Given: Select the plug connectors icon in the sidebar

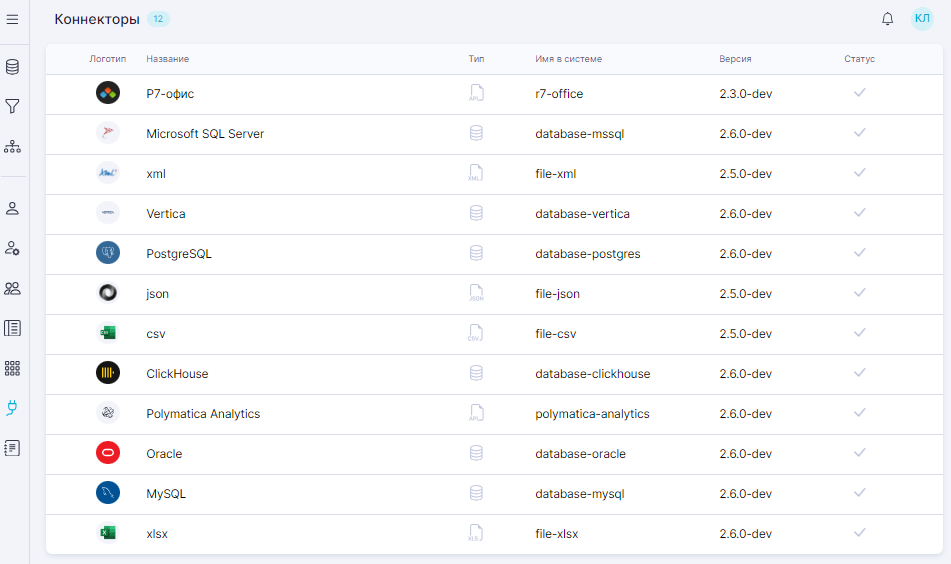Looking at the screenshot, I should tap(13, 408).
